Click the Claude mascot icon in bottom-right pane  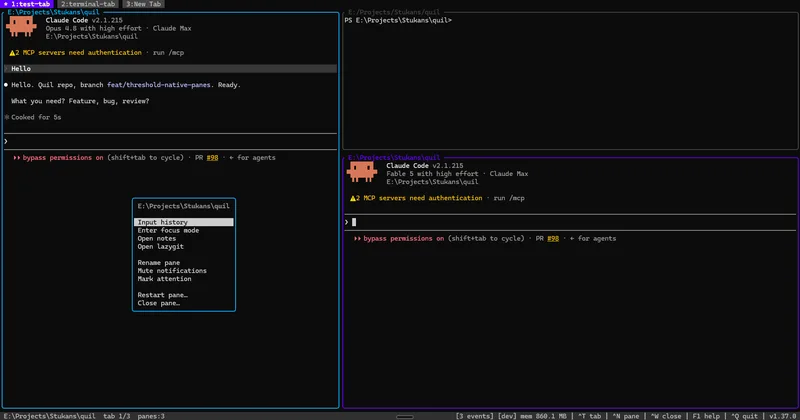pyautogui.click(x=362, y=171)
